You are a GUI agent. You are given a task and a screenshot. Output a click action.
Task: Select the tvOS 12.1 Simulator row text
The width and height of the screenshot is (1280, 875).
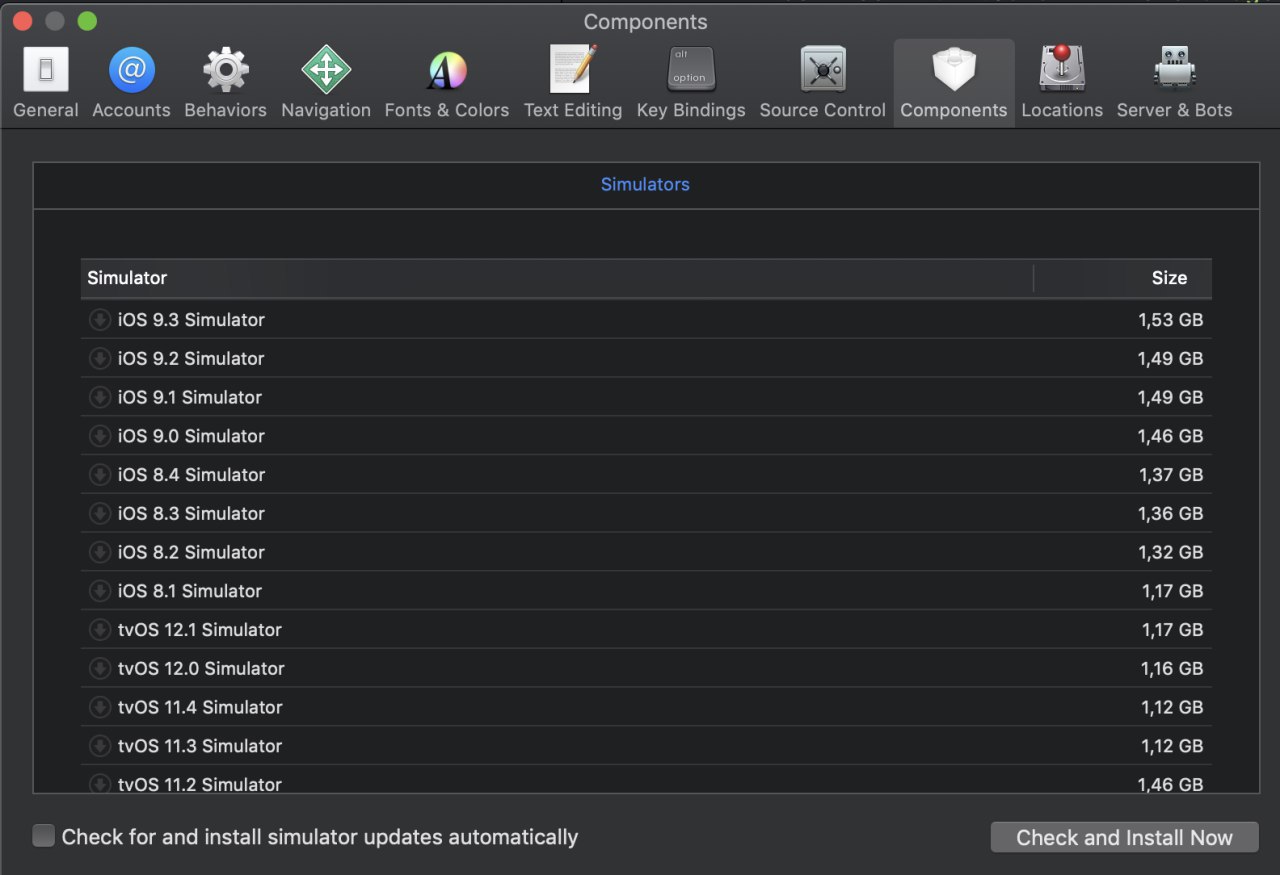pos(200,629)
